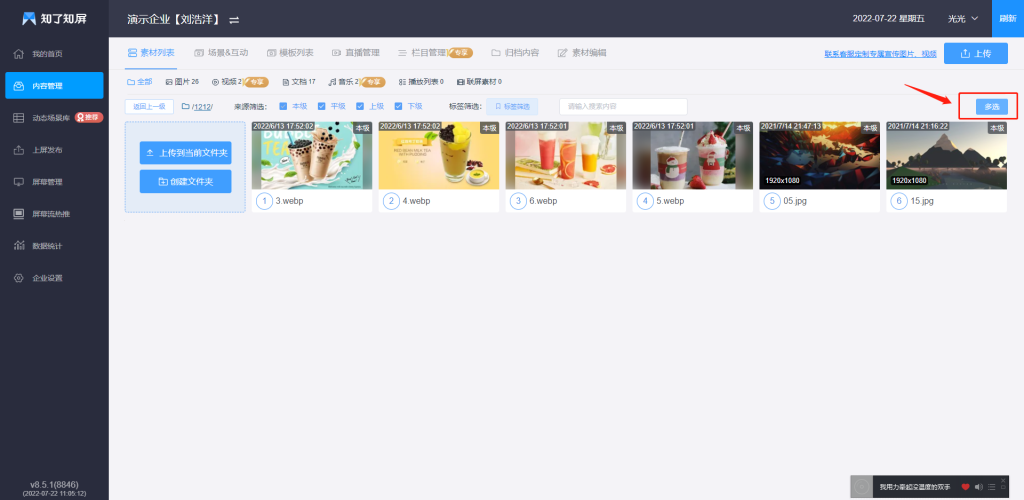Filter materials by 图片 26
Viewport: 1024px width, 500px height.
click(182, 82)
